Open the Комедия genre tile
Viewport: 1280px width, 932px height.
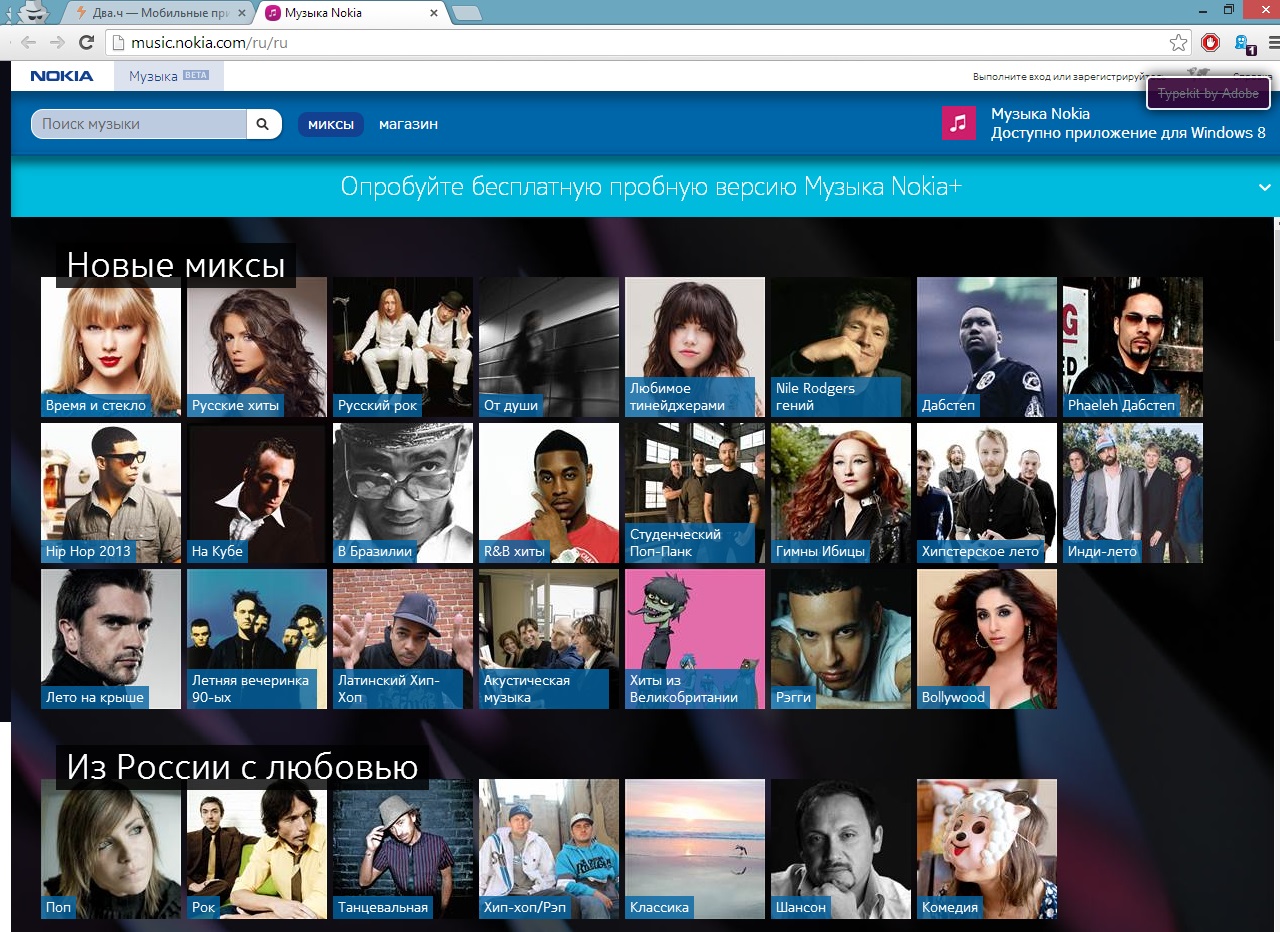(987, 849)
